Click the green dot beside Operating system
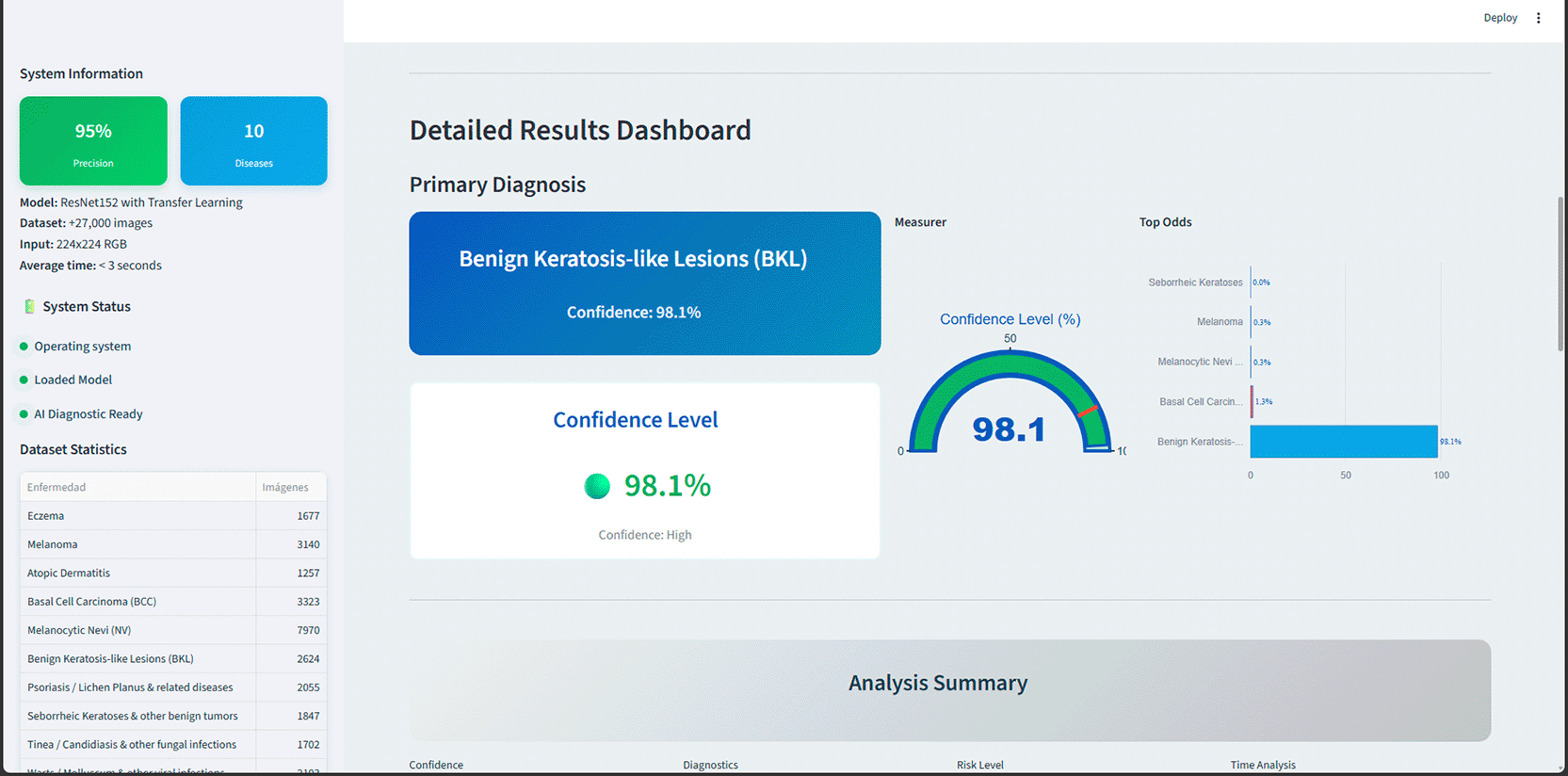1568x776 pixels. click(24, 347)
